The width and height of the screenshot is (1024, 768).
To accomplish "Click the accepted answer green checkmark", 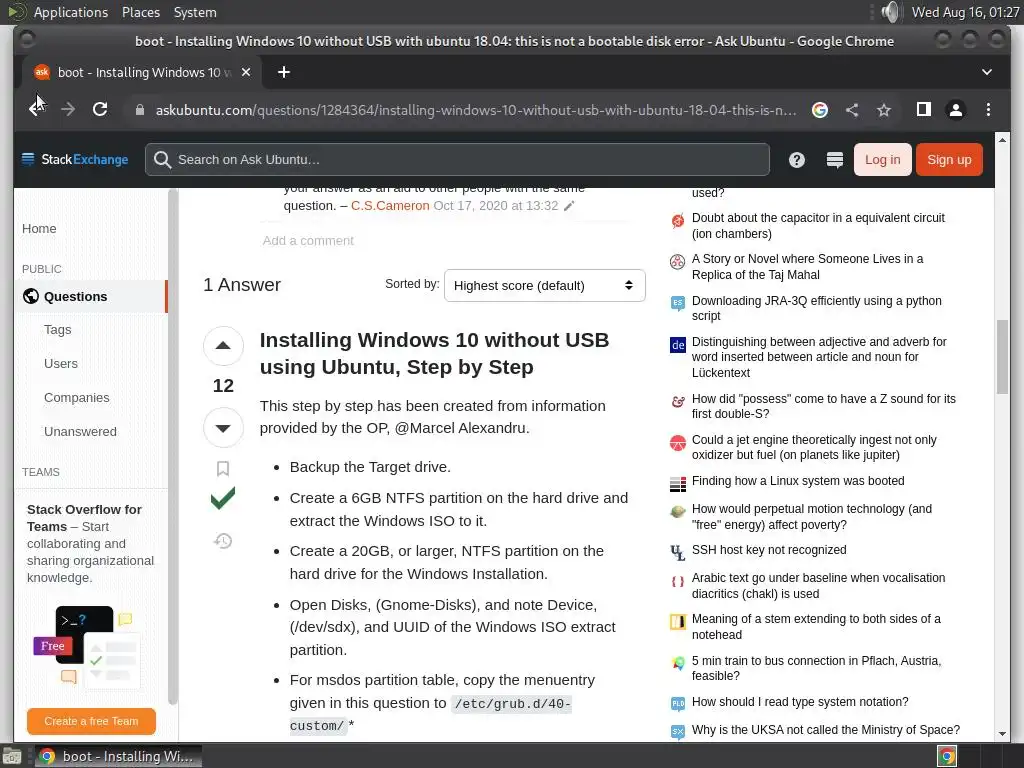I will pos(223,498).
